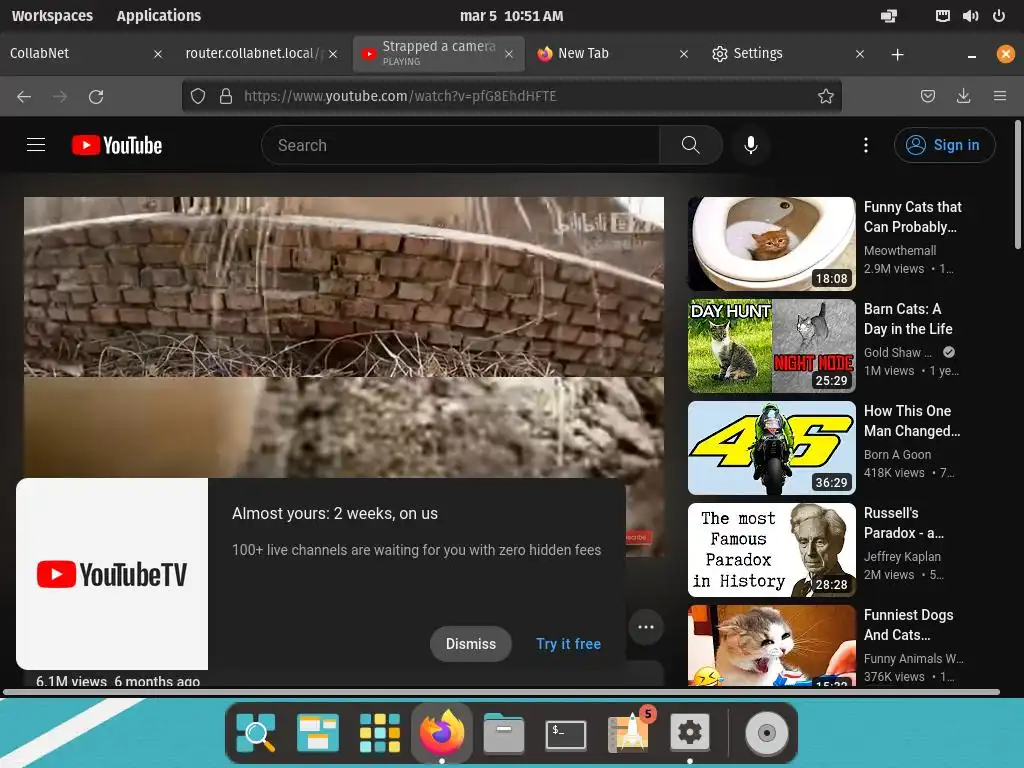Open dock workspaces windows icon

click(x=317, y=733)
